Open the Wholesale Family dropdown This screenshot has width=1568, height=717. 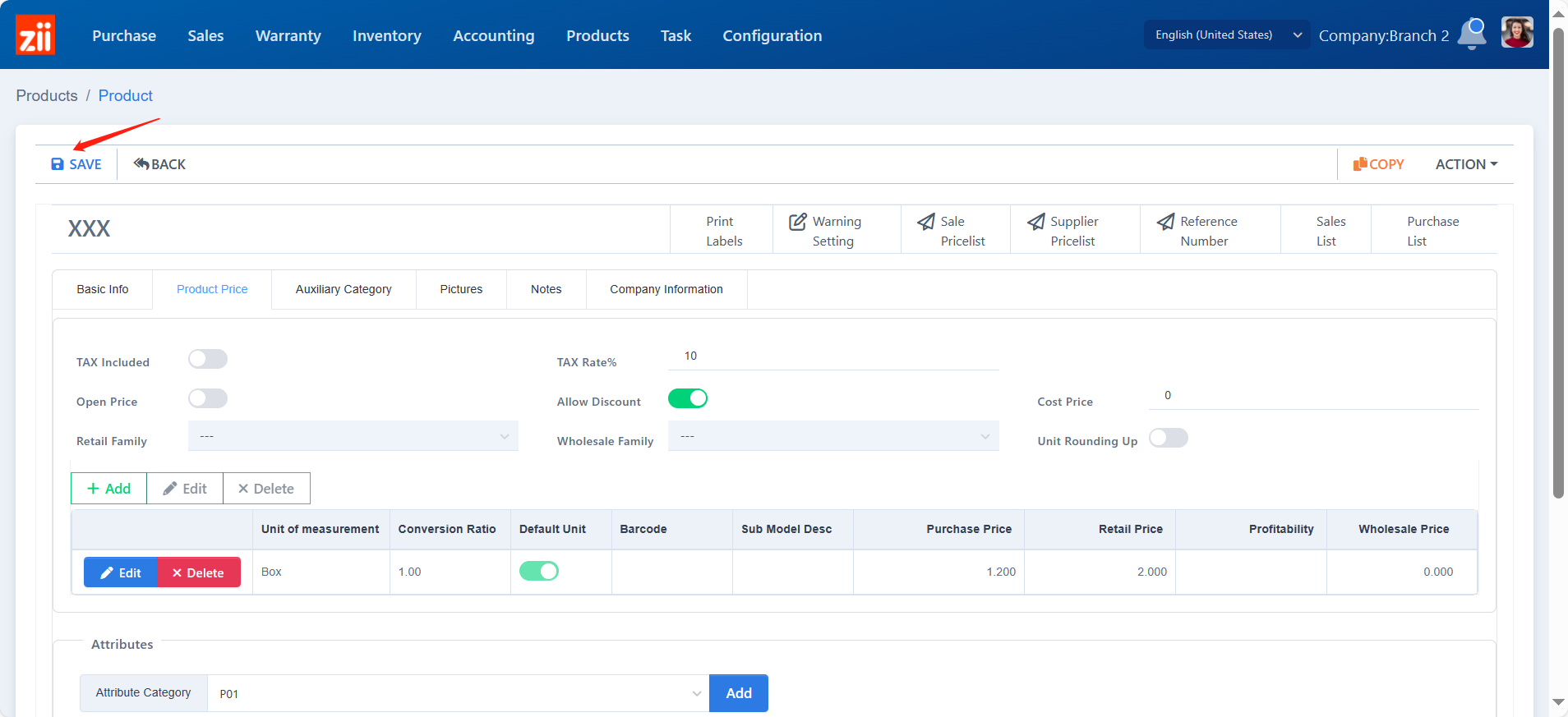coord(833,436)
